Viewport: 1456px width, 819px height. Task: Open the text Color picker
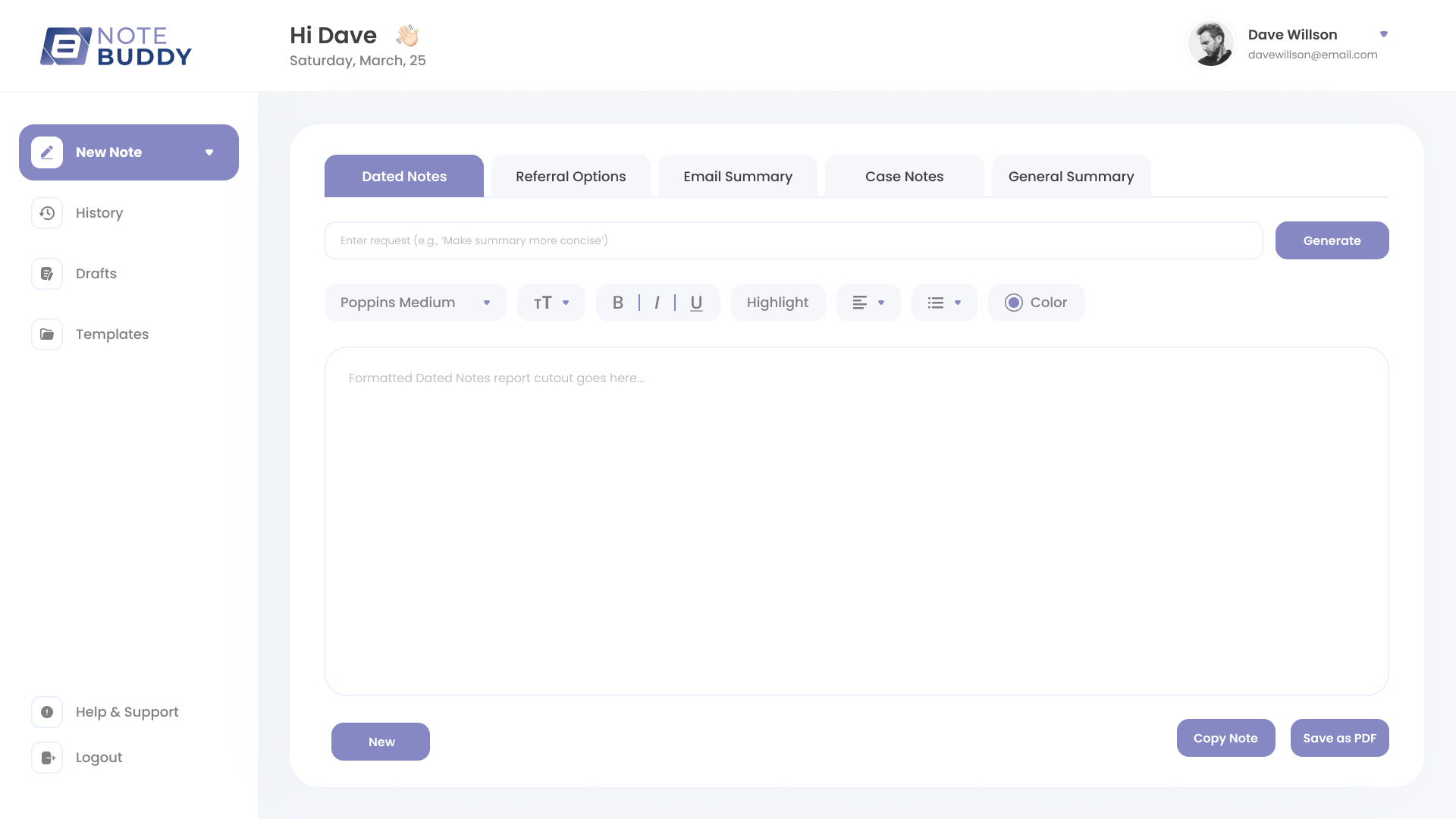pyautogui.click(x=1036, y=303)
